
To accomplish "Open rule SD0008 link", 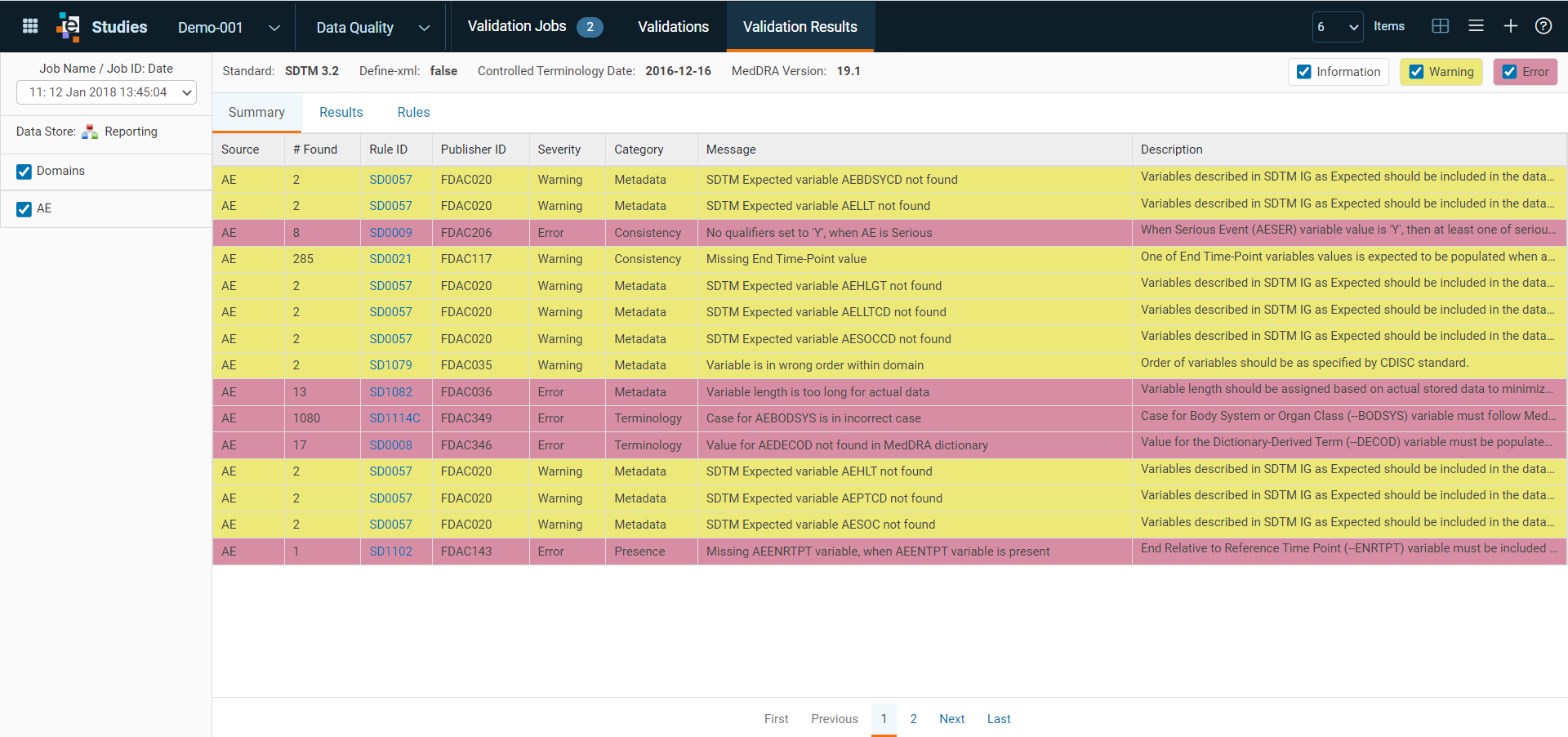I will pos(390,445).
